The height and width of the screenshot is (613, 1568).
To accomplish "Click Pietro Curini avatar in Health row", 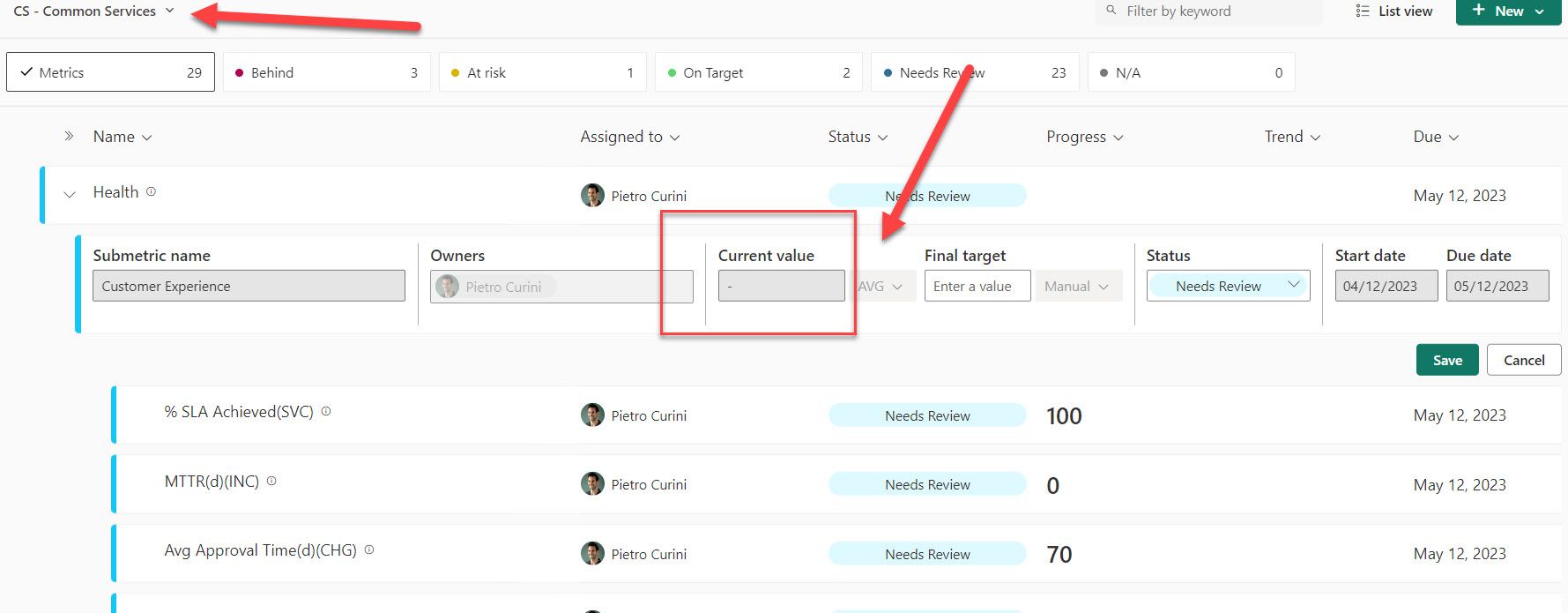I will pyautogui.click(x=592, y=195).
